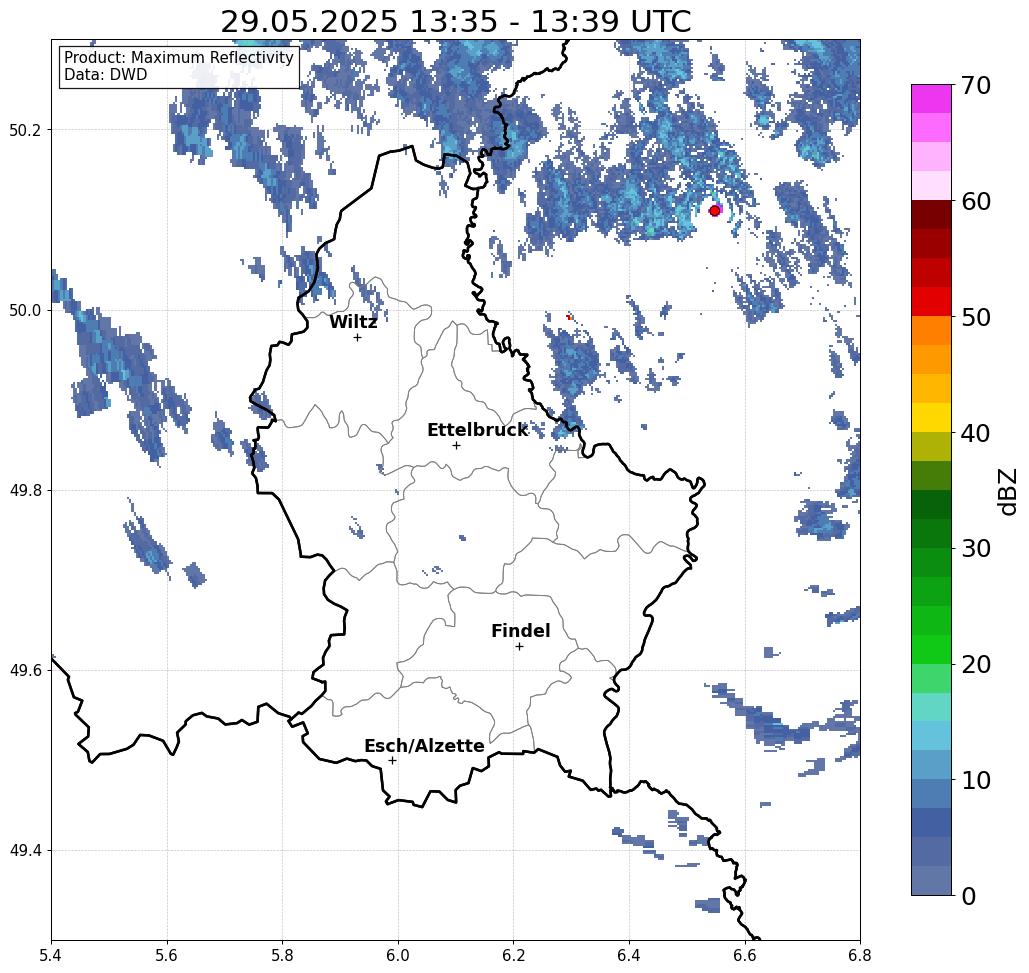Image resolution: width=1029 pixels, height=973 pixels.
Task: Click the latitude tick label 49.6
Action: (25, 671)
